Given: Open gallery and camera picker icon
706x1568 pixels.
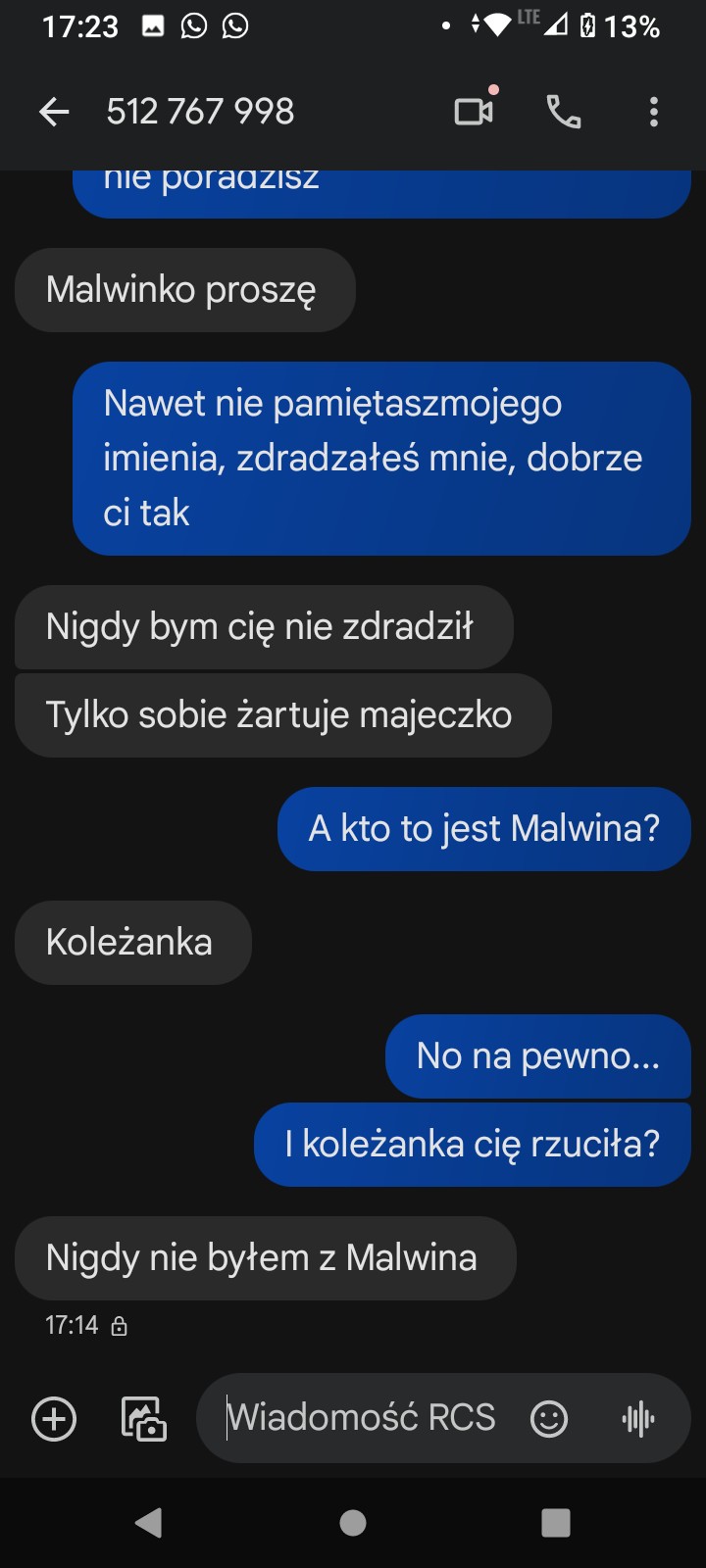Looking at the screenshot, I should point(143,1418).
